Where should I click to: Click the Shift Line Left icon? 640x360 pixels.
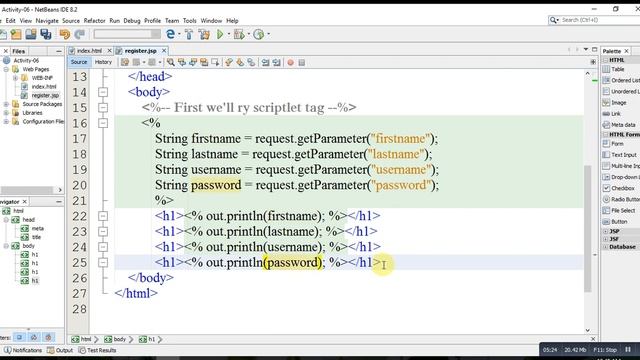click(x=265, y=62)
